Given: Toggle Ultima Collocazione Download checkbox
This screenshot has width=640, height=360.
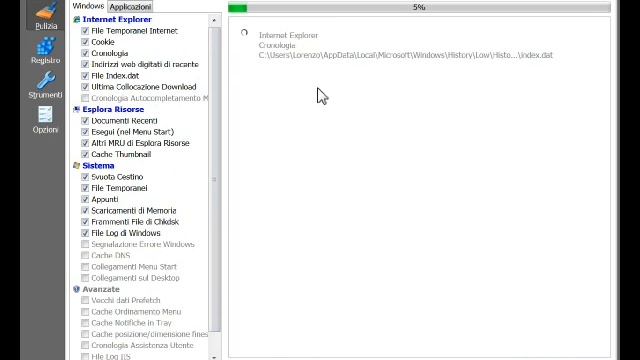Looking at the screenshot, I should pyautogui.click(x=85, y=87).
